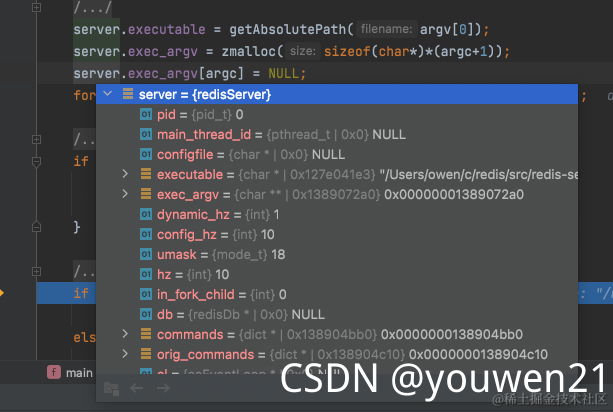The width and height of the screenshot is (613, 412).
Task: Click the folder icon in popup toolbar
Action: point(111,388)
